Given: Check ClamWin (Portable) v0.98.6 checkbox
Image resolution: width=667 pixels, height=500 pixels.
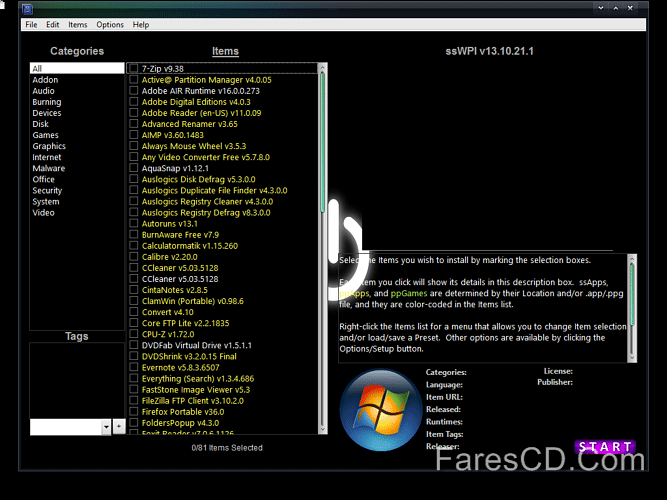Looking at the screenshot, I should (x=134, y=301).
